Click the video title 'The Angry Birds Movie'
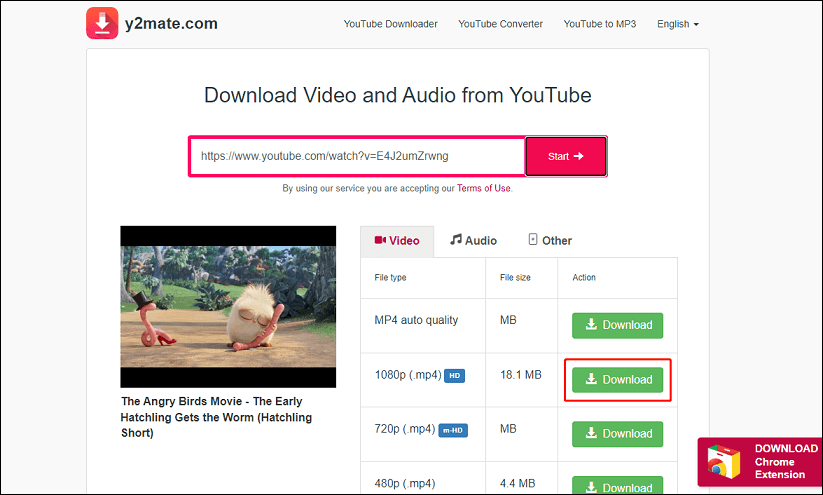The height and width of the screenshot is (495, 823). coord(216,417)
